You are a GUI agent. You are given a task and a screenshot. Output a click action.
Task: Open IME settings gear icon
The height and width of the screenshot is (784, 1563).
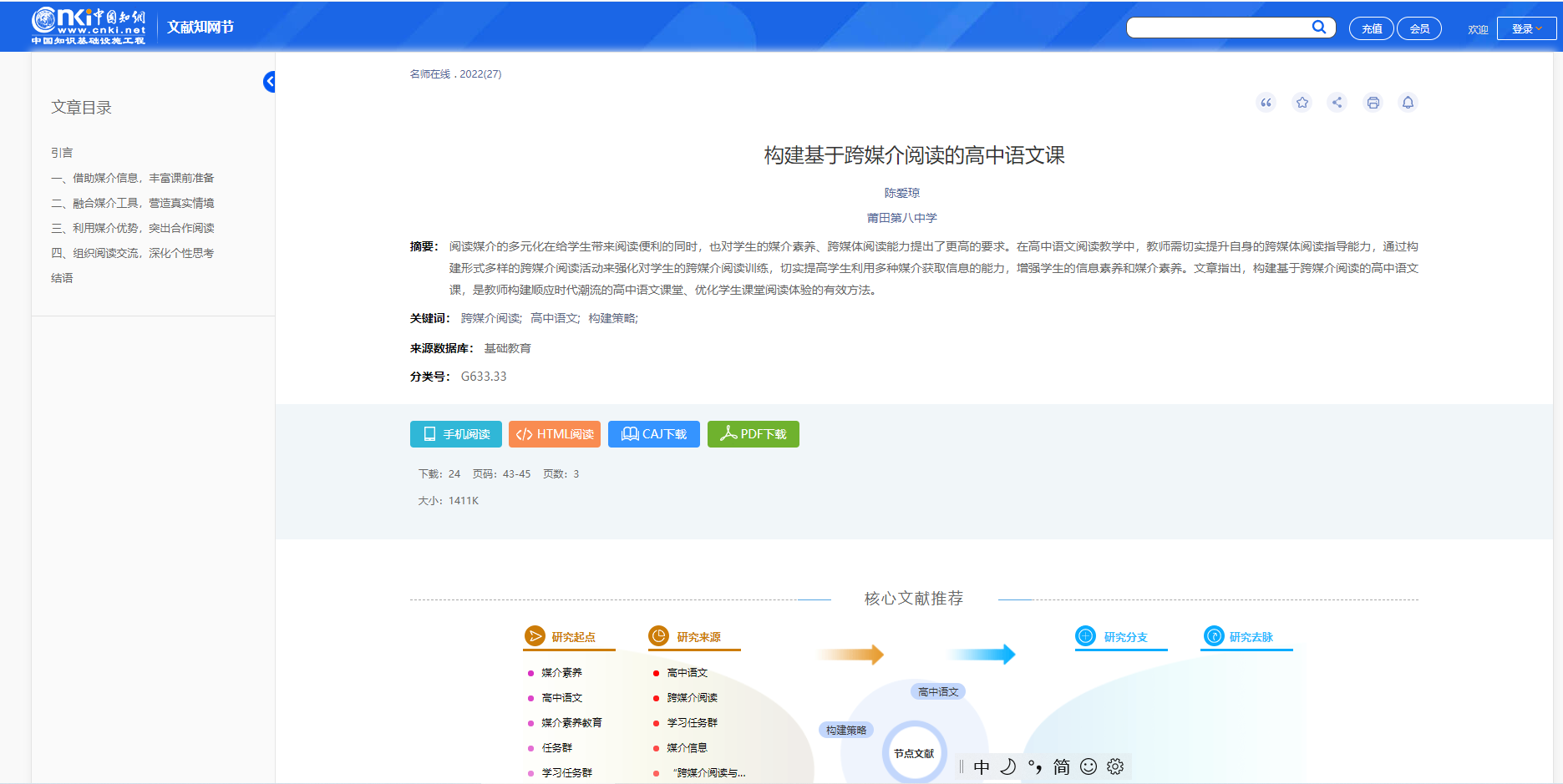coord(1115,766)
